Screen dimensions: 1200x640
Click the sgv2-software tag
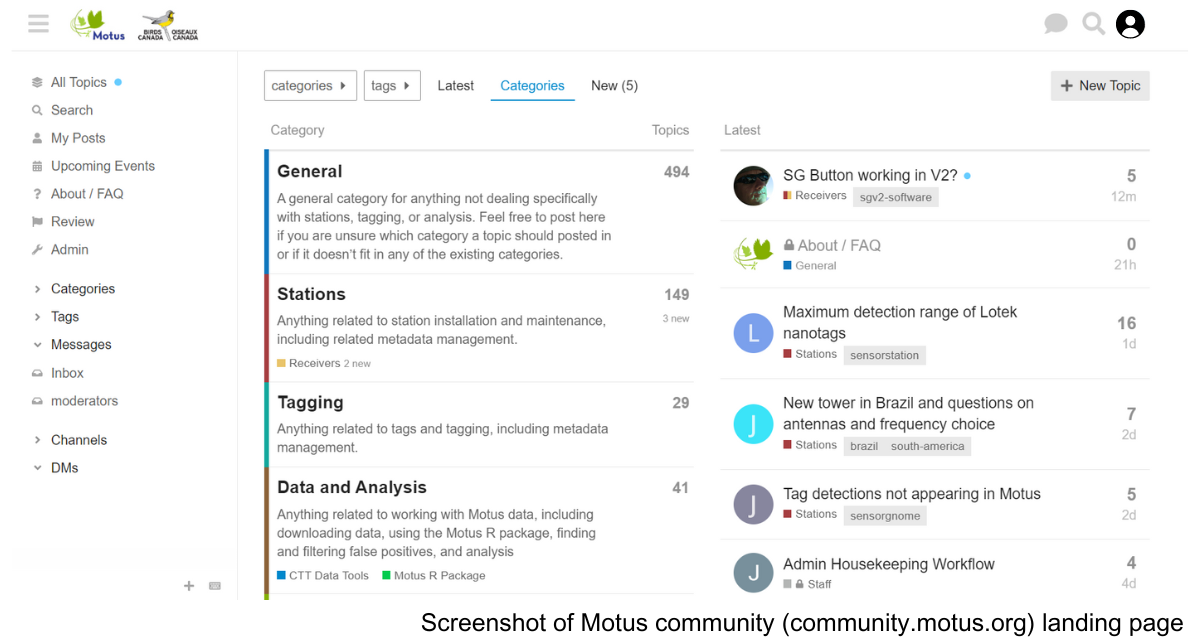pyautogui.click(x=895, y=197)
